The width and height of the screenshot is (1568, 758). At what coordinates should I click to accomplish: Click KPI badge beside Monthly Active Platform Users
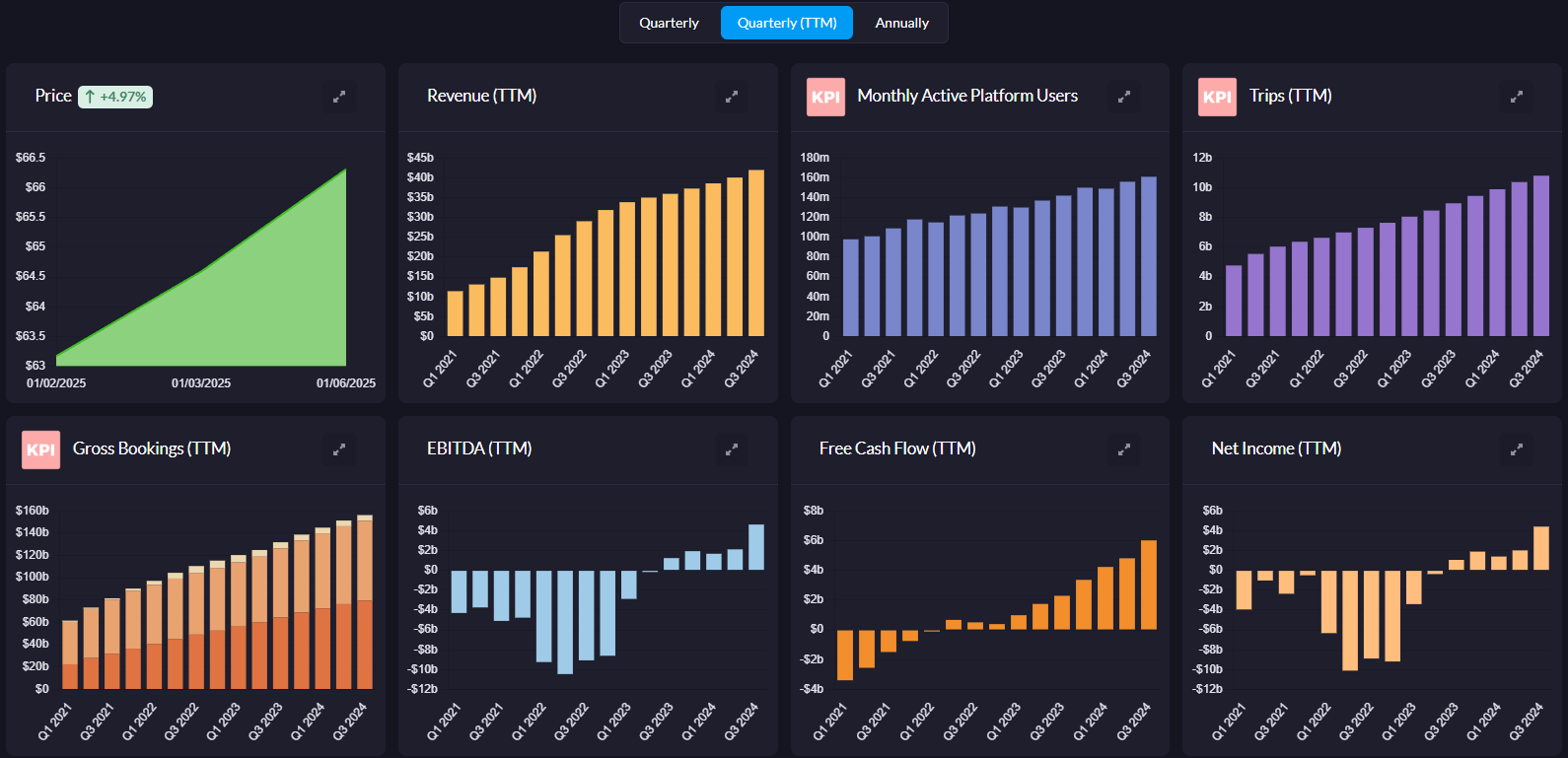pos(825,97)
